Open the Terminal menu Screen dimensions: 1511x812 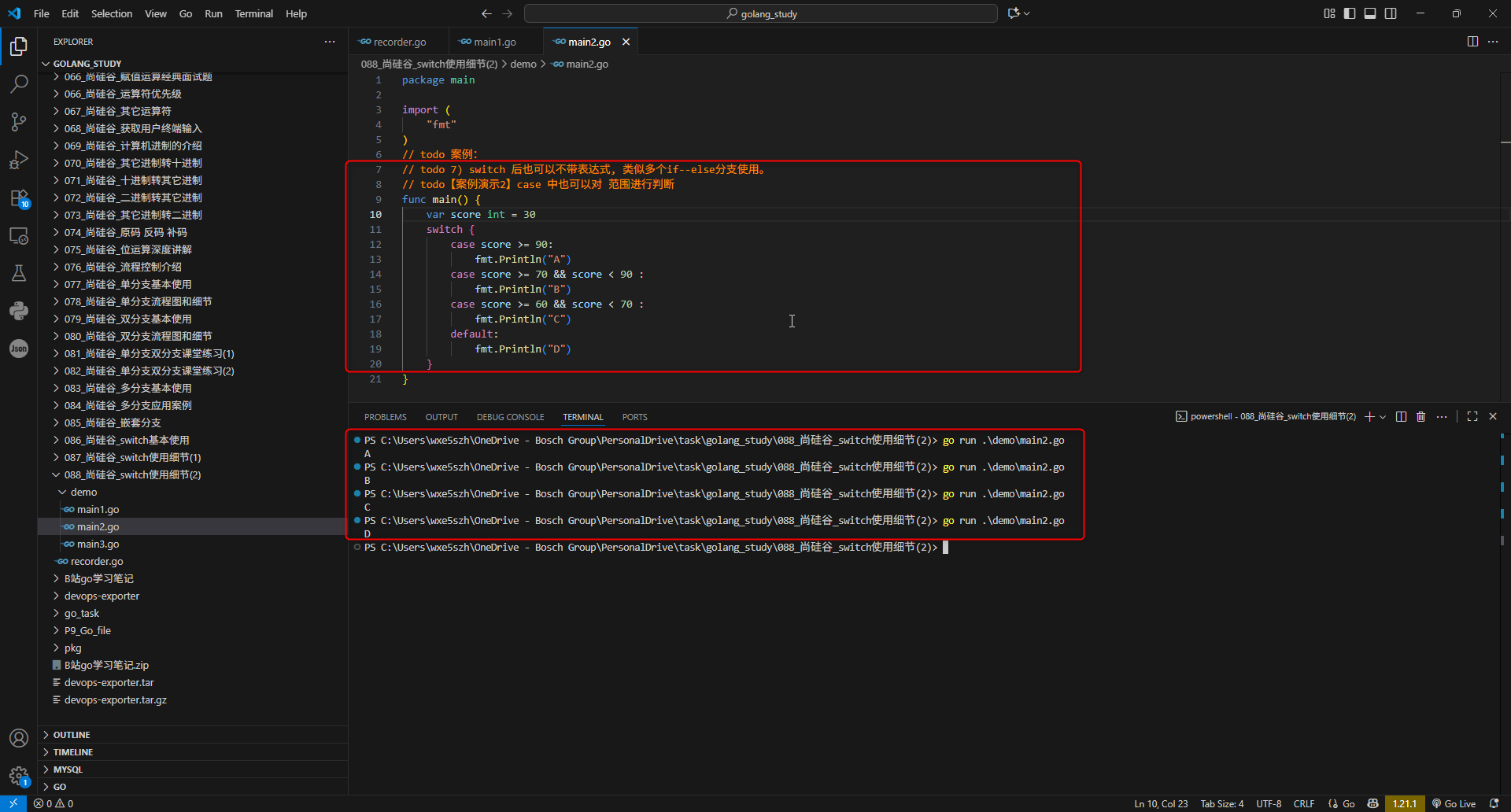[x=254, y=13]
